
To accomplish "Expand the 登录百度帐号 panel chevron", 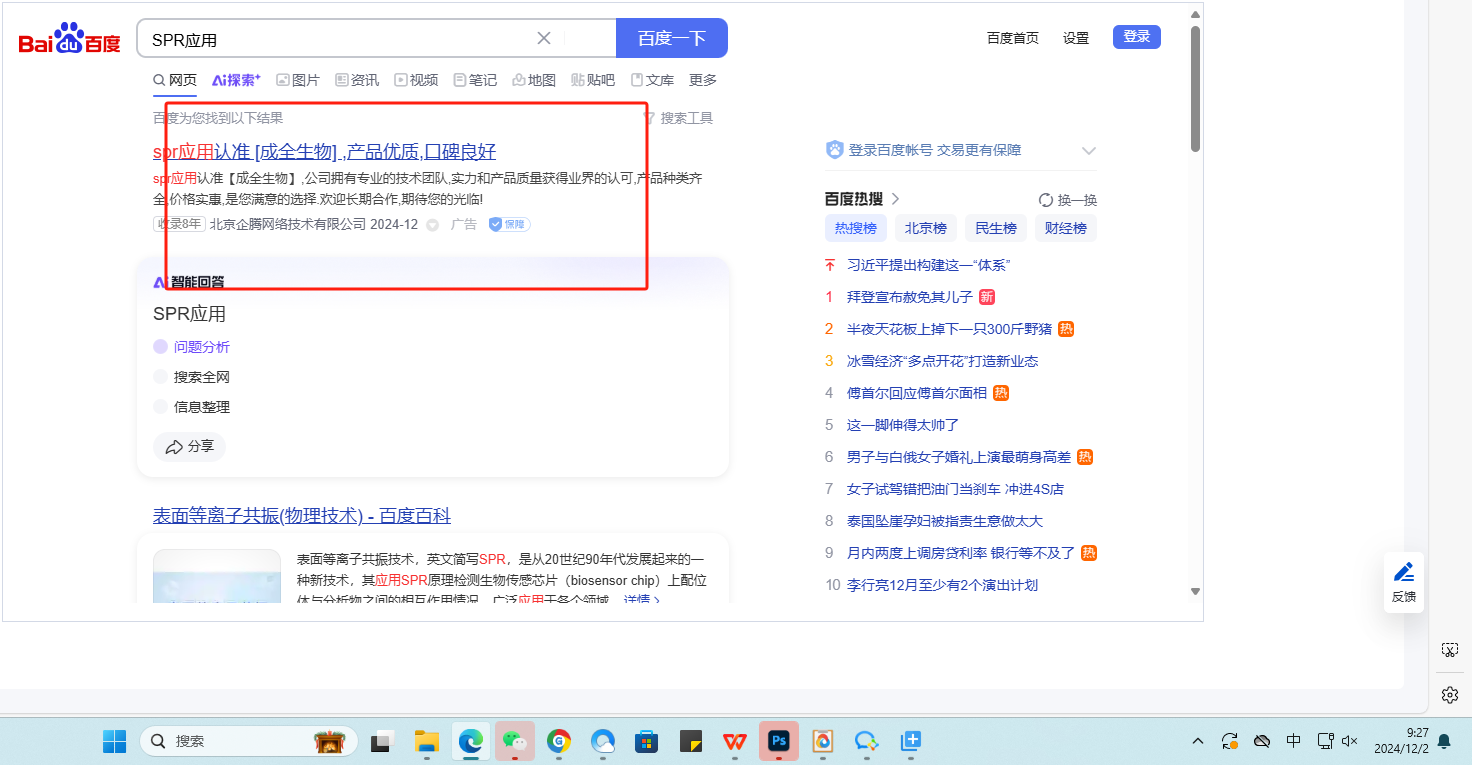I will (x=1089, y=151).
